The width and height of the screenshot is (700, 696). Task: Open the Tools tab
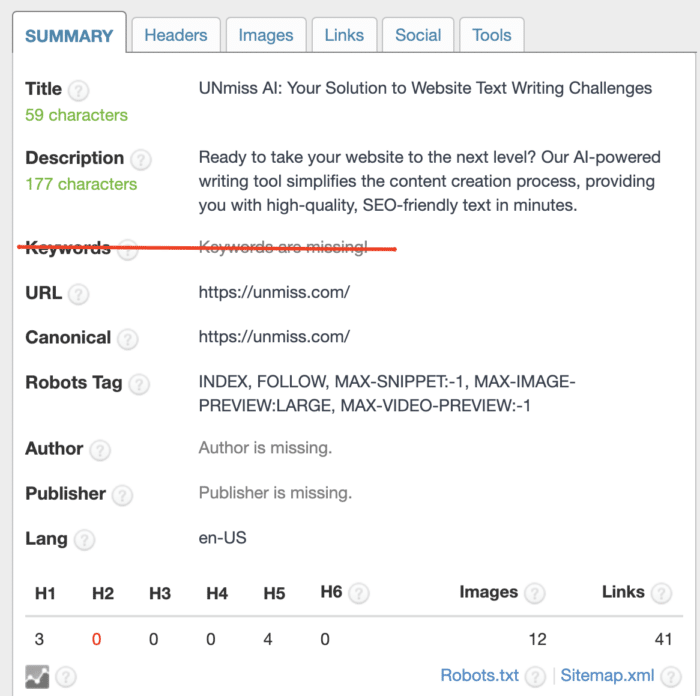[492, 35]
